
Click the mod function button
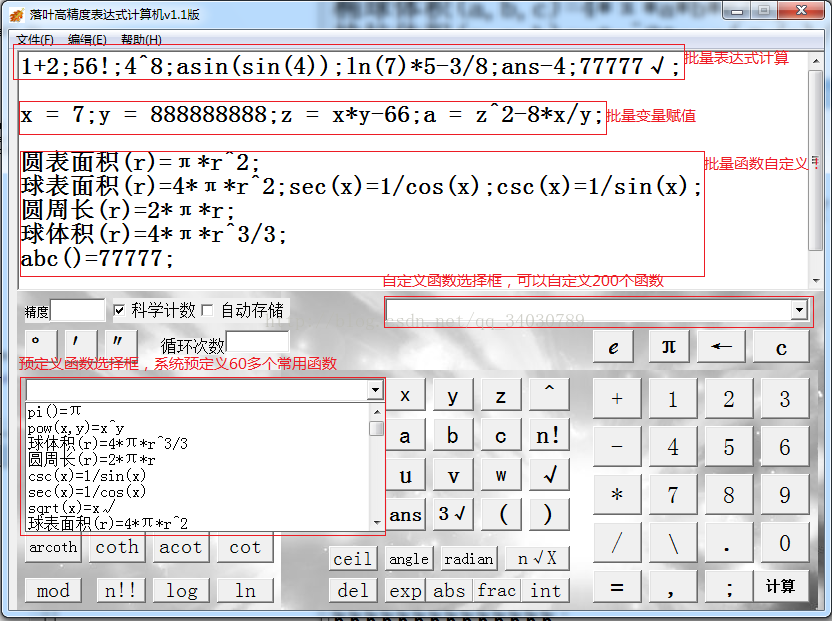tap(53, 590)
